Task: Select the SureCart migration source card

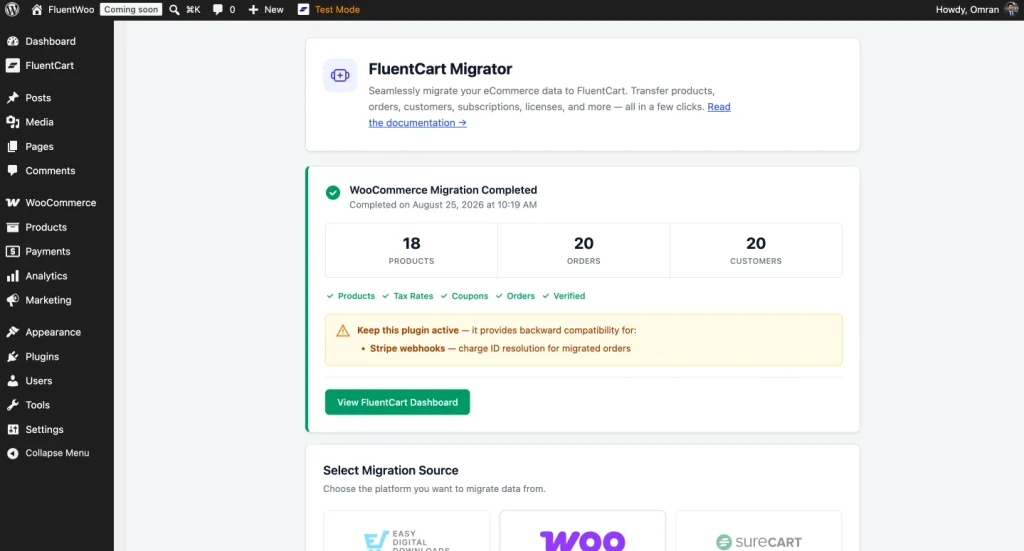Action: coord(758,531)
